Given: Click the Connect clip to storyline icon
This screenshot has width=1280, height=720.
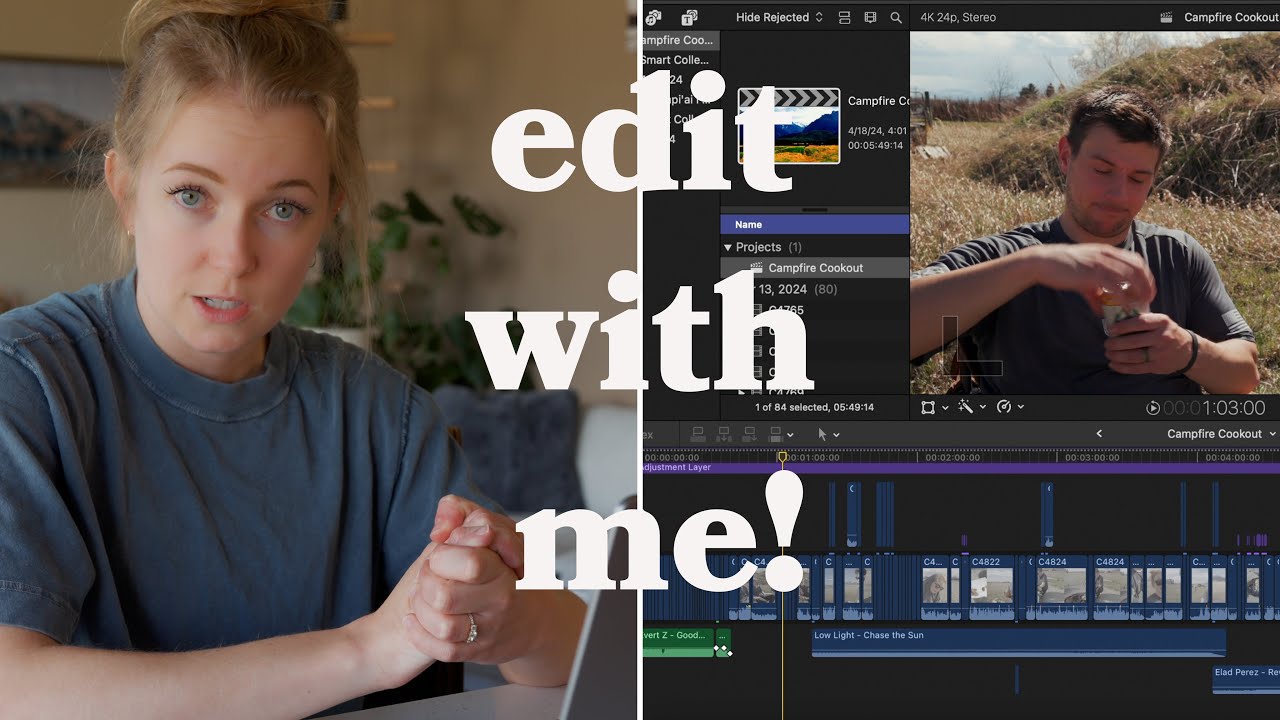Looking at the screenshot, I should point(698,434).
